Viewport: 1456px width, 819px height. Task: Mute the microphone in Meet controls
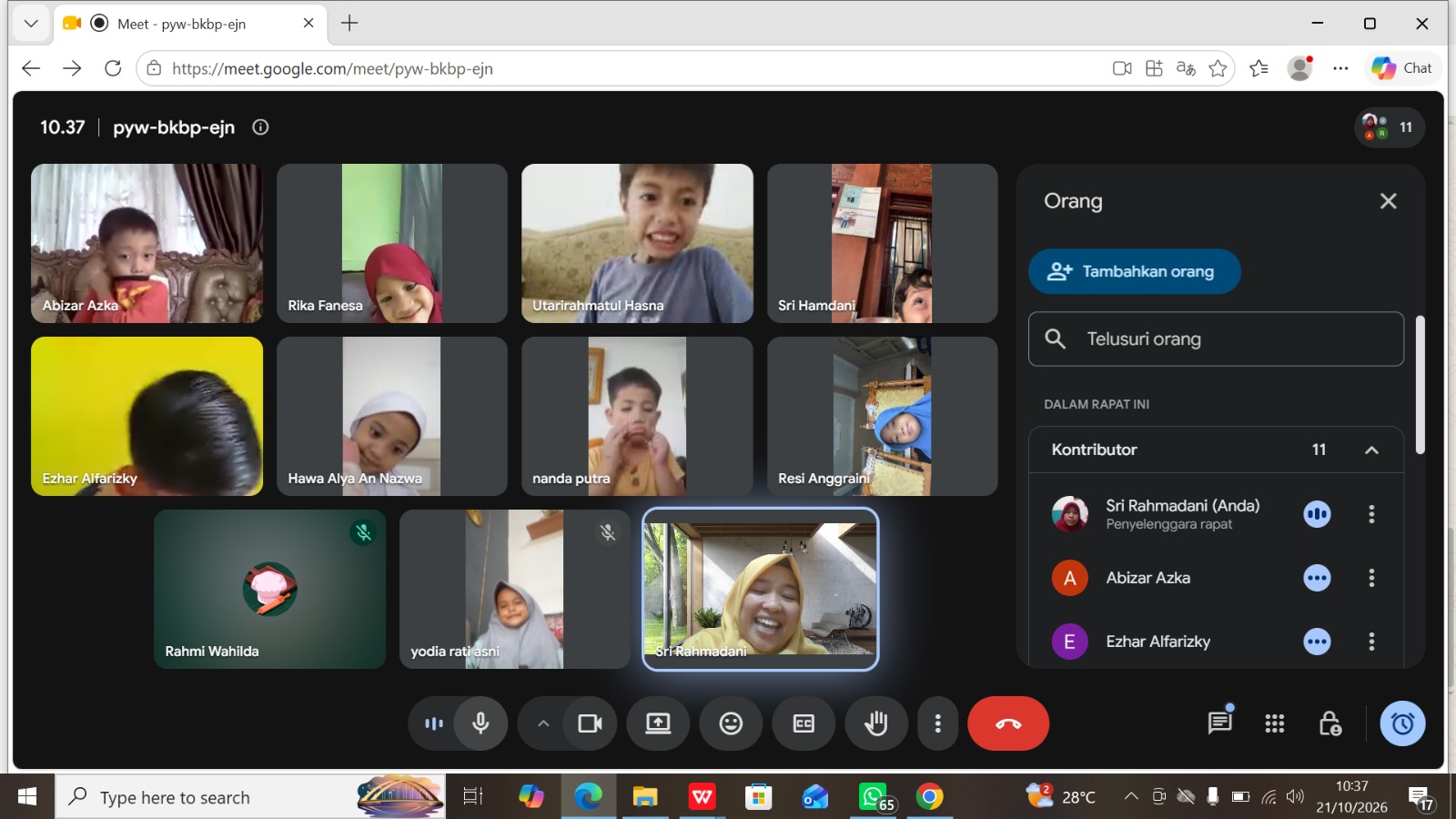click(x=480, y=723)
